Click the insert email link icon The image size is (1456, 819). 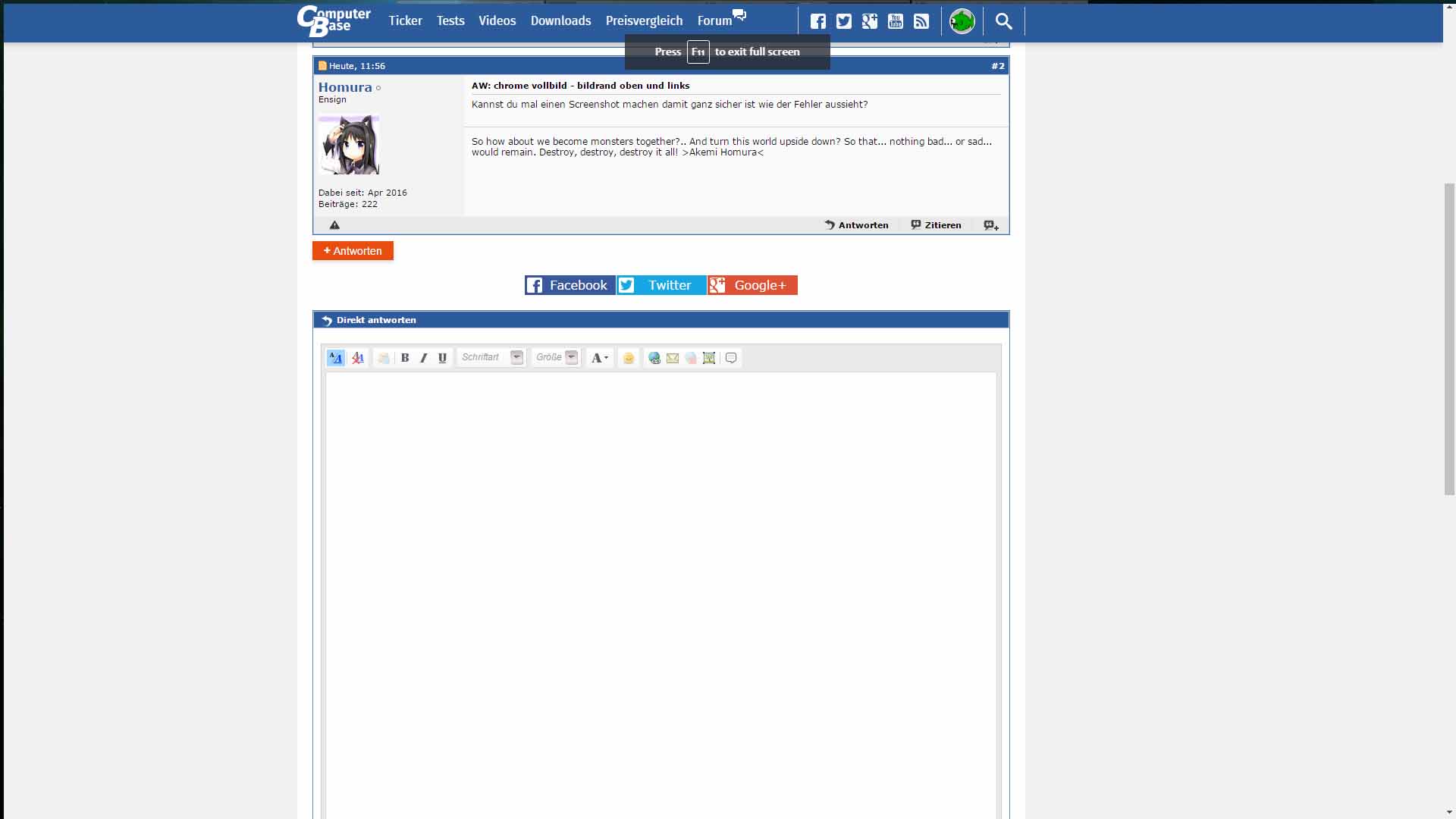tap(673, 358)
